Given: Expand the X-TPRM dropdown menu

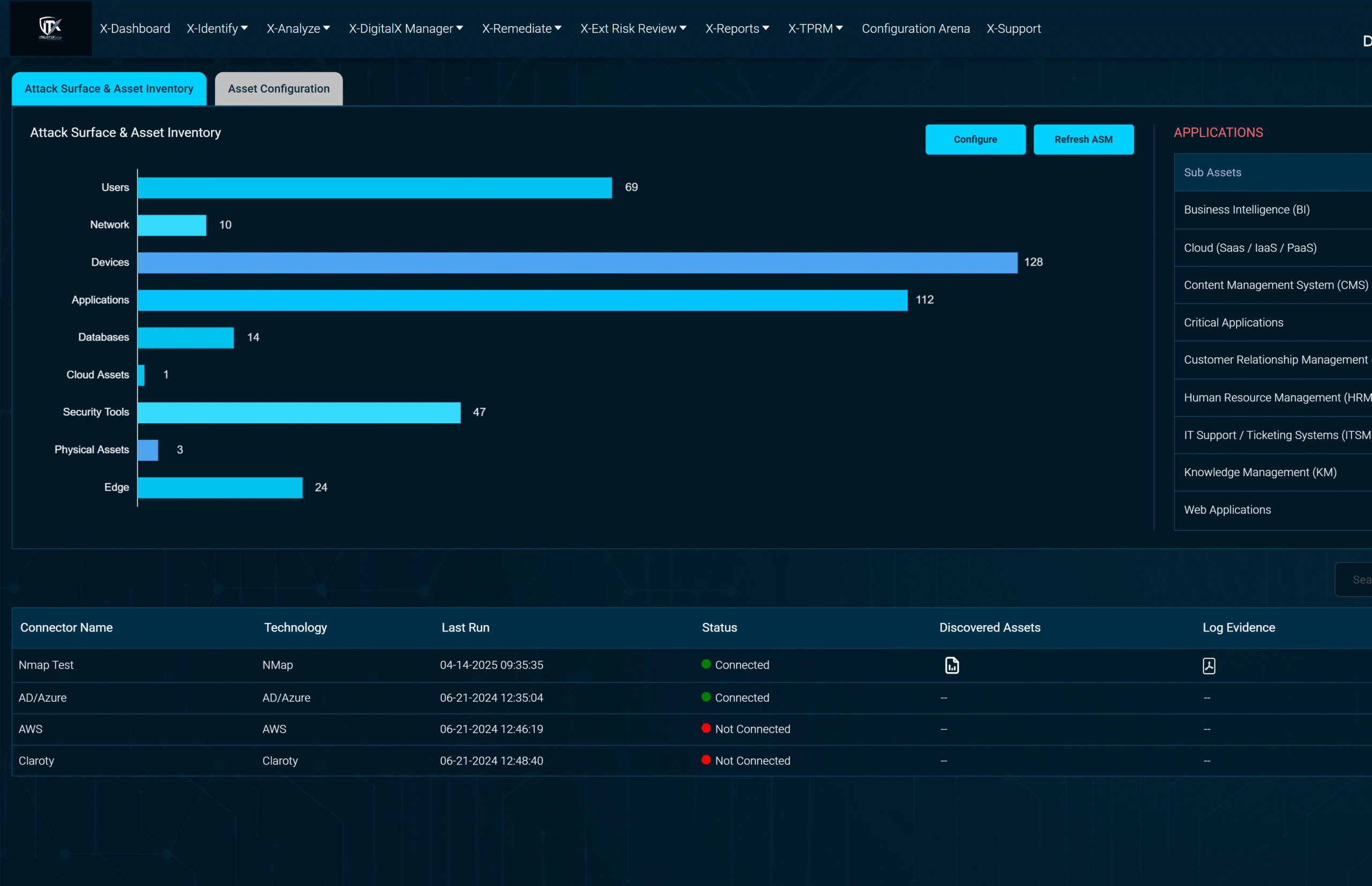Looking at the screenshot, I should [815, 28].
